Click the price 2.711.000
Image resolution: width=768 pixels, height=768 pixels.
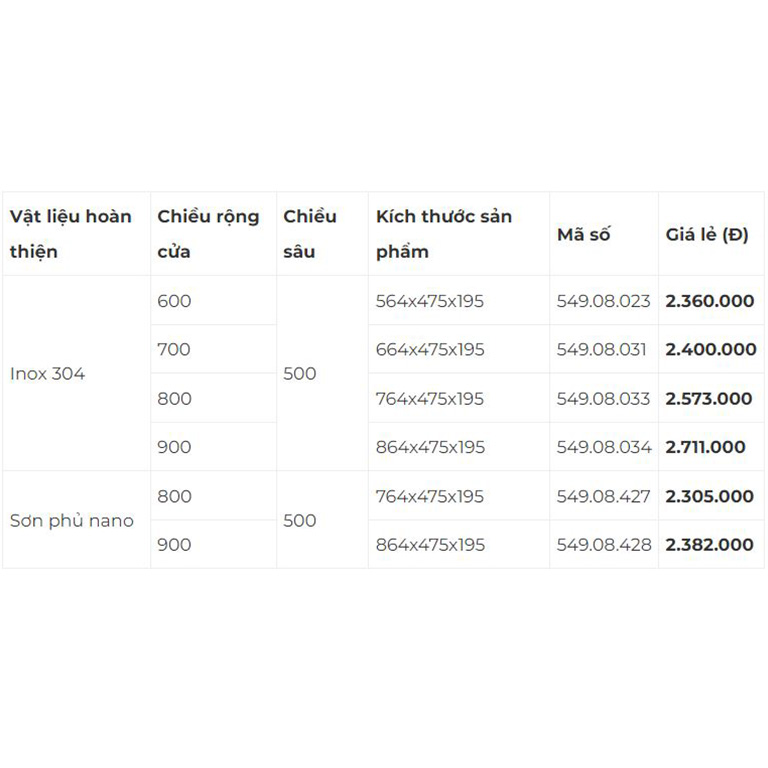(x=705, y=447)
